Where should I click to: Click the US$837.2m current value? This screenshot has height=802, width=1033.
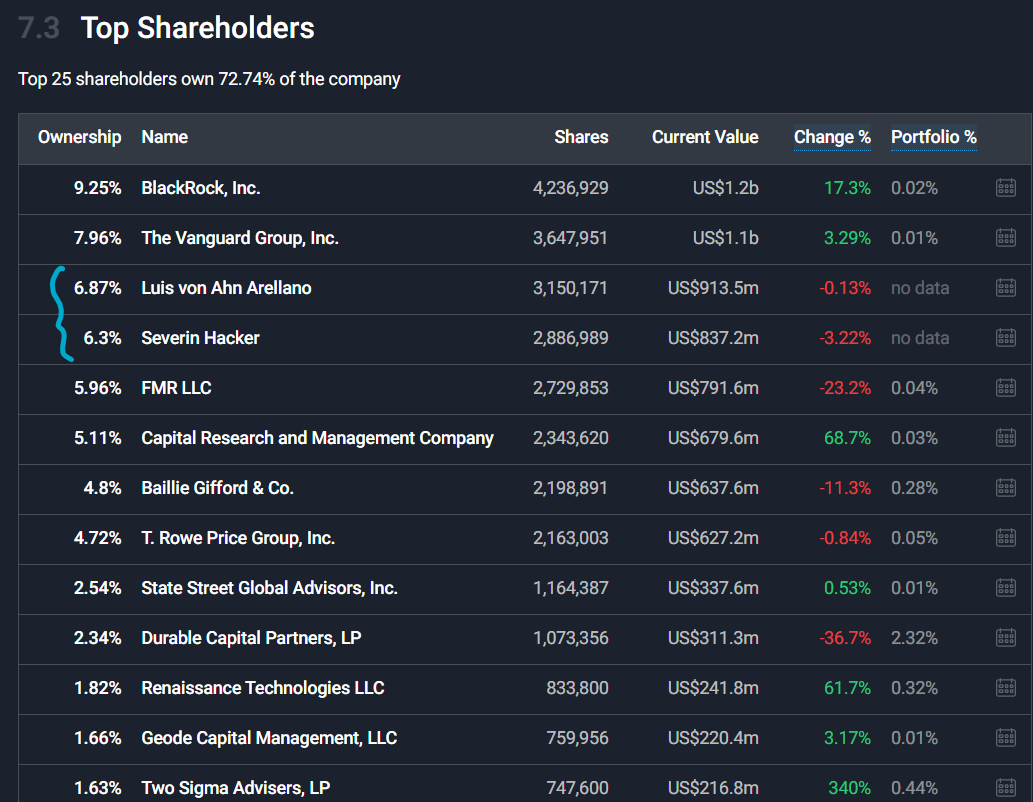click(713, 338)
